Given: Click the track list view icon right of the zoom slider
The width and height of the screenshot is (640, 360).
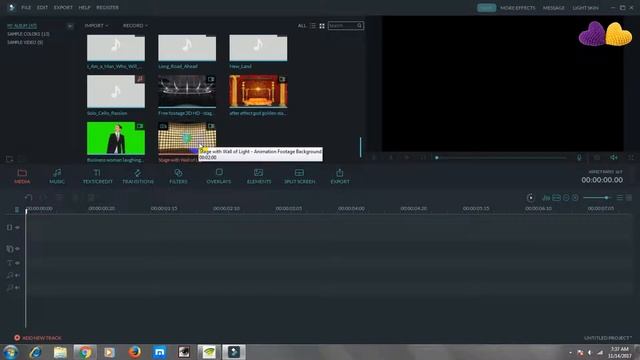Looking at the screenshot, I should 620,198.
